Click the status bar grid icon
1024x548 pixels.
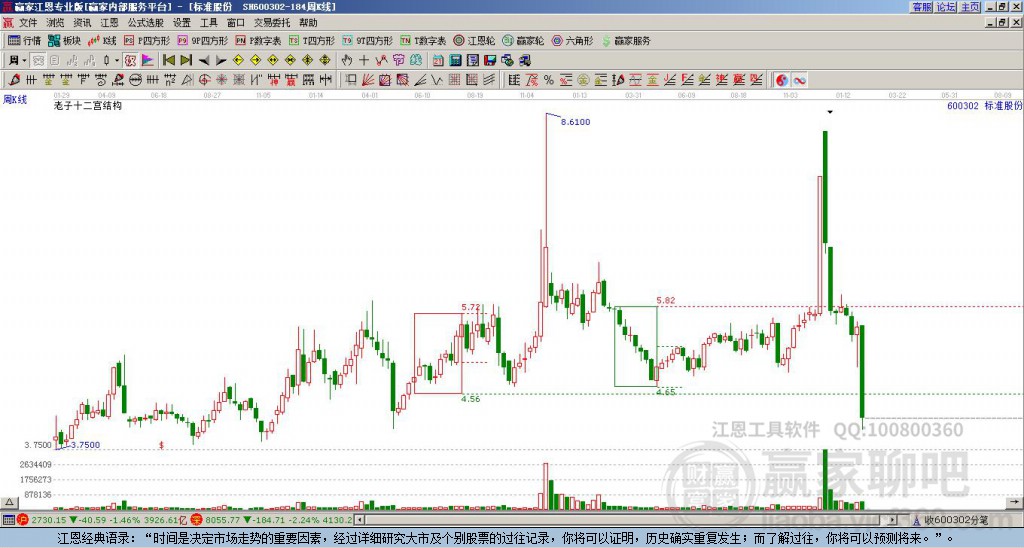pyautogui.click(x=8, y=520)
